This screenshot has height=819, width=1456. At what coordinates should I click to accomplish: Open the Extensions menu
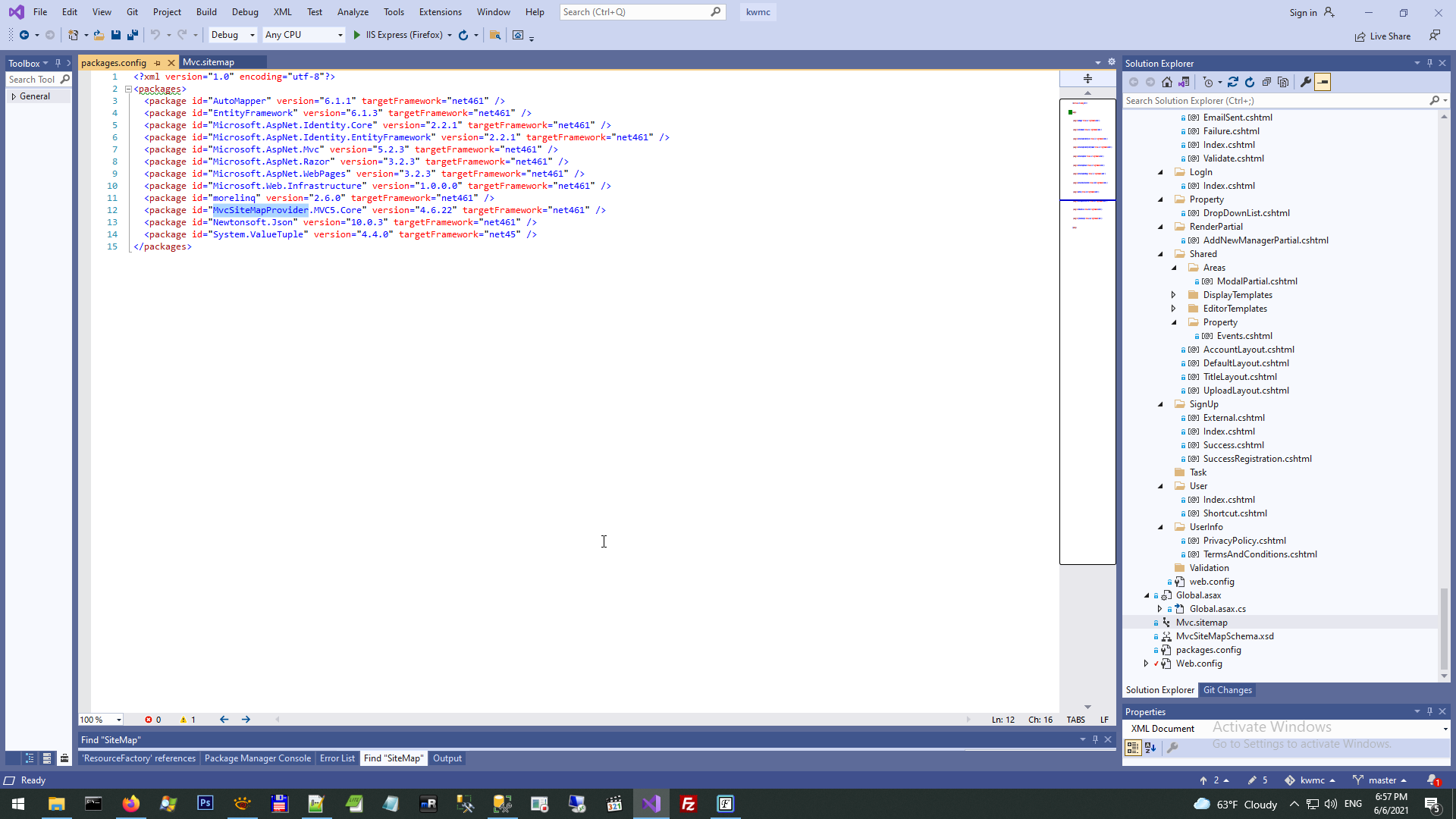pyautogui.click(x=440, y=12)
